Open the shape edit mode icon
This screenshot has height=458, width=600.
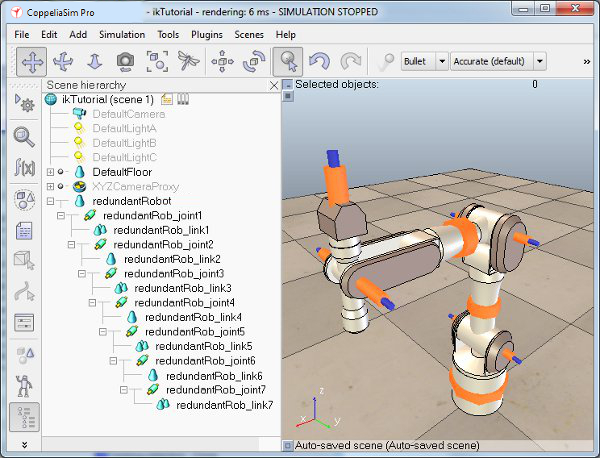coord(24,260)
